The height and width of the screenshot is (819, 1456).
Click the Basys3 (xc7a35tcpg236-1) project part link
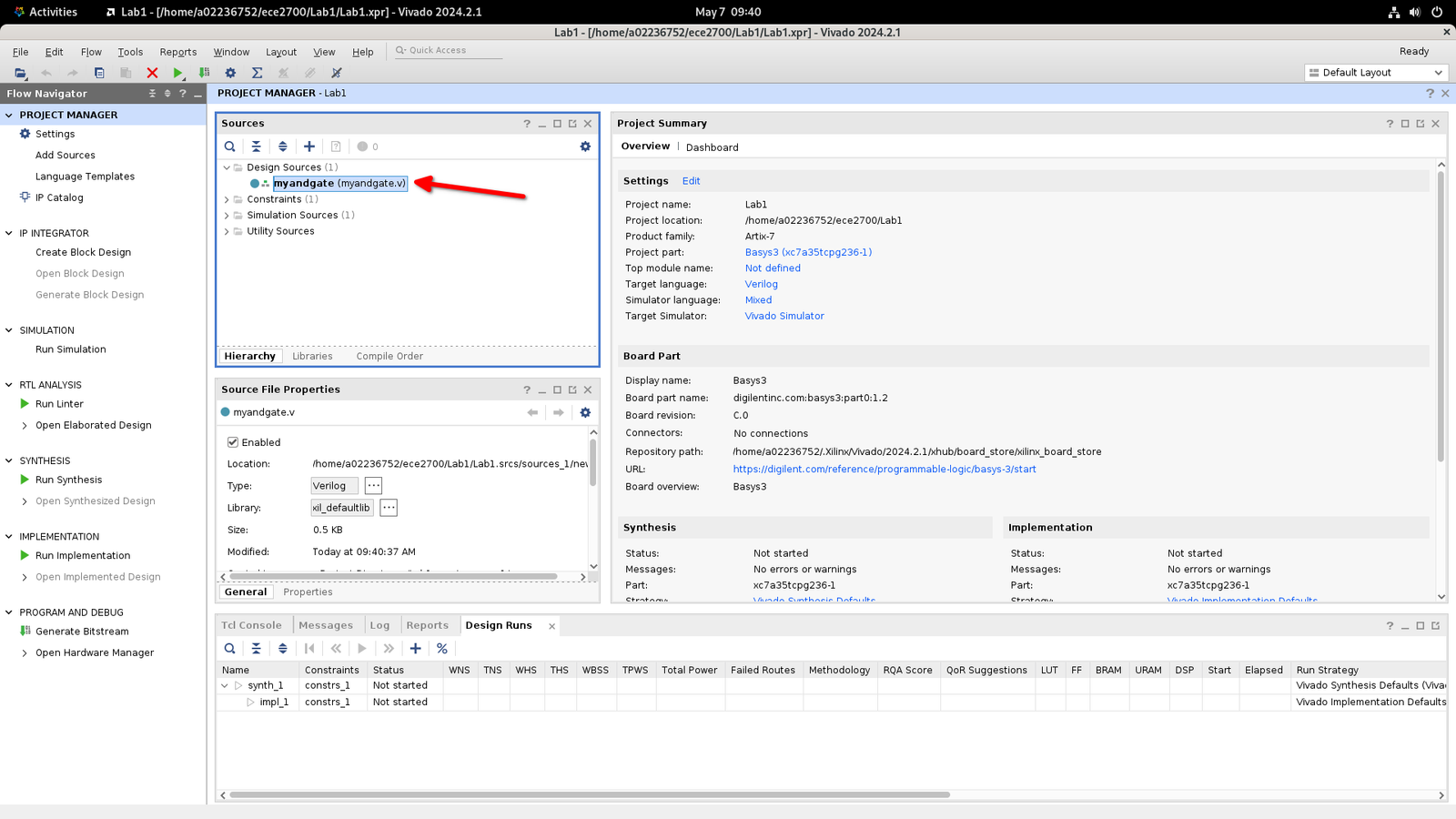[808, 252]
